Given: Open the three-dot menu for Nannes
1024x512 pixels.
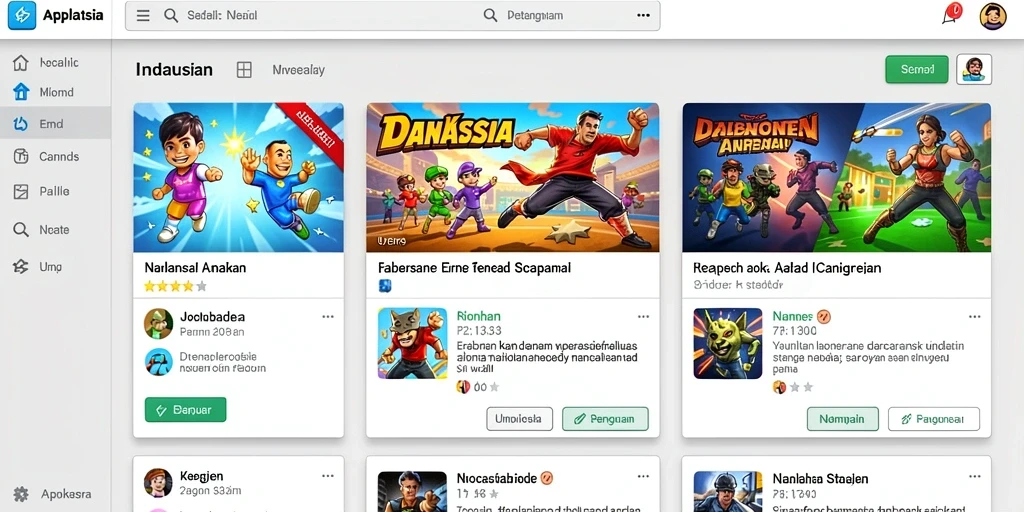Looking at the screenshot, I should [x=974, y=317].
